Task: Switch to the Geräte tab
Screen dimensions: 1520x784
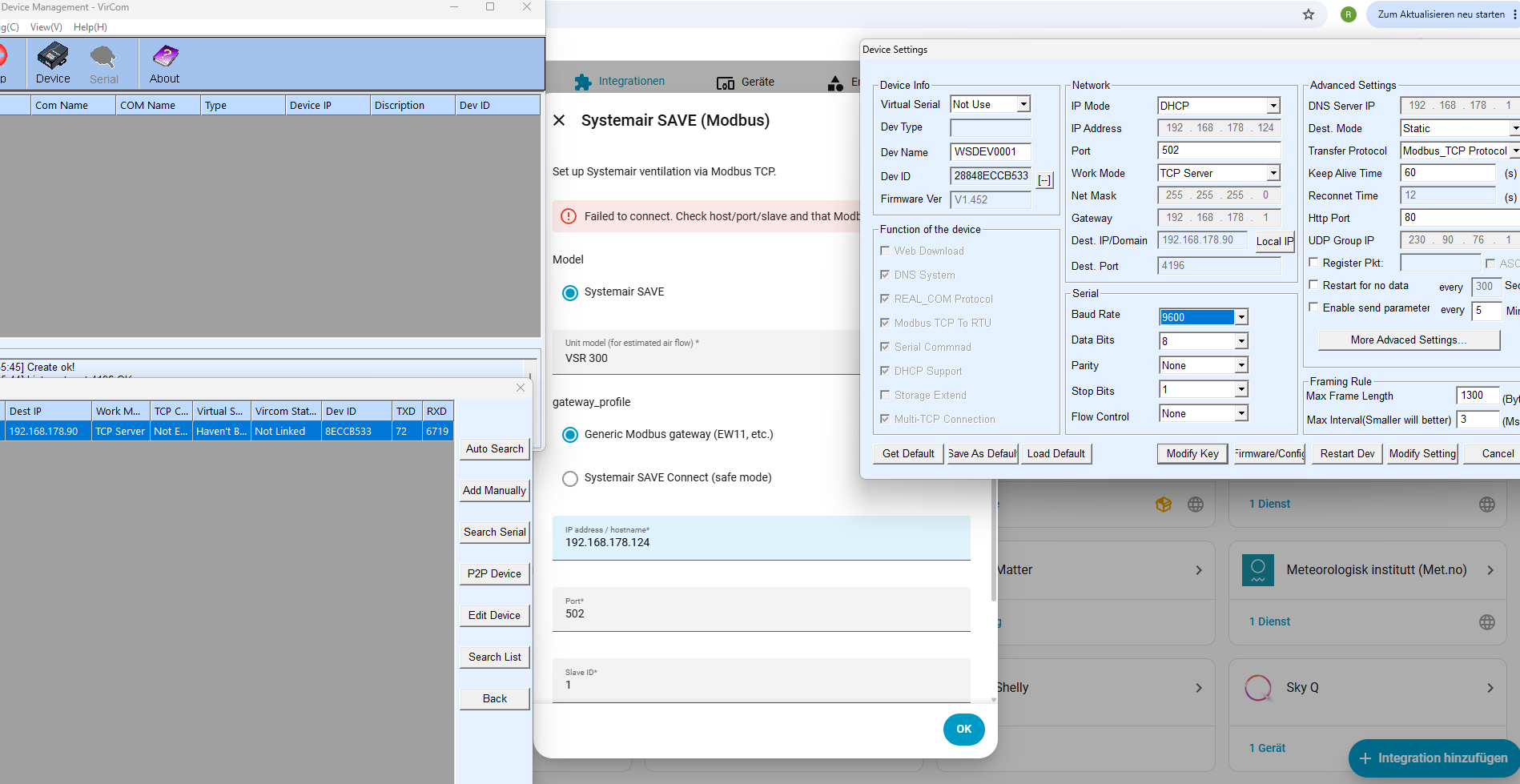Action: click(746, 82)
